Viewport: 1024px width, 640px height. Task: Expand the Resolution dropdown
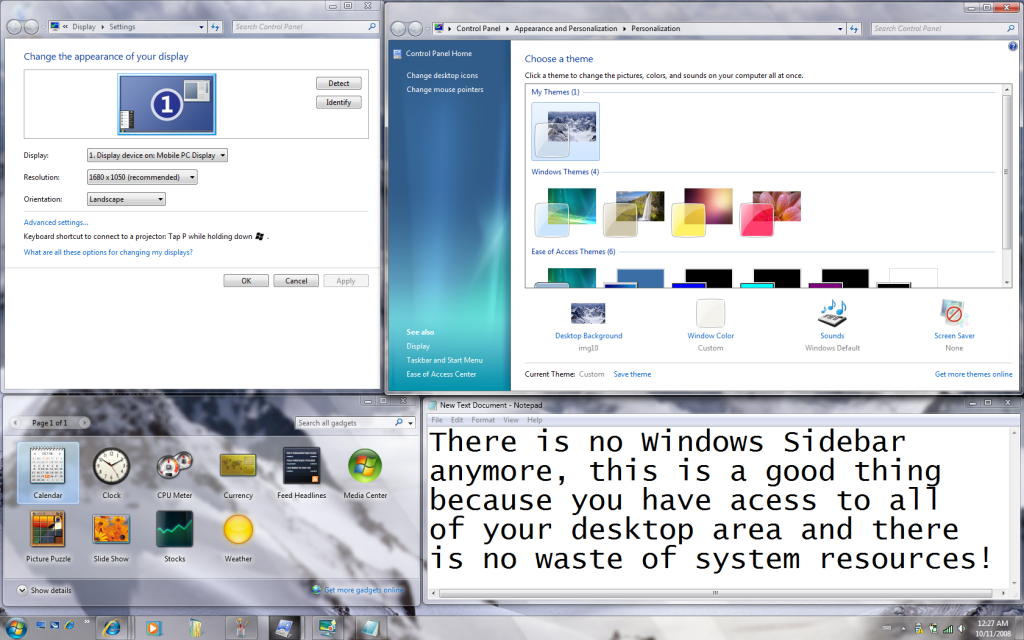pos(142,177)
